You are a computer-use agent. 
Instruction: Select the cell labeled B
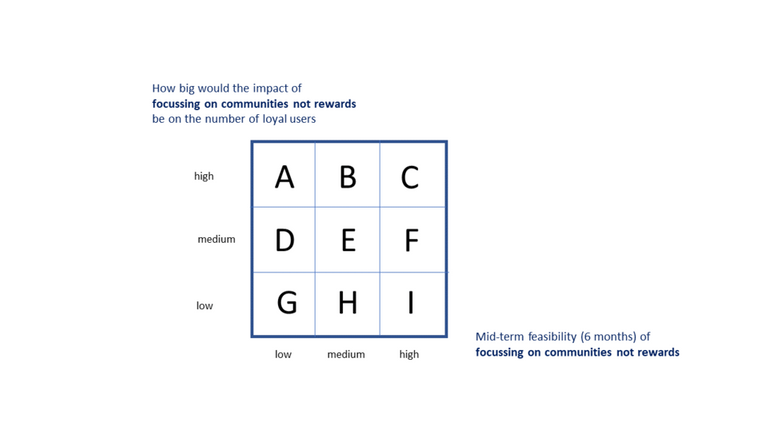[347, 176]
